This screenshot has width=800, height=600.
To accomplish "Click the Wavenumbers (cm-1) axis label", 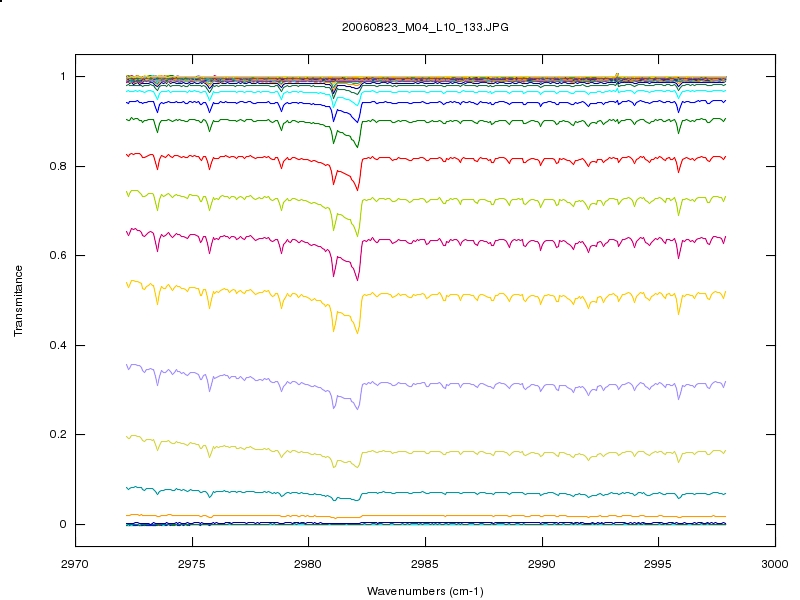I will pyautogui.click(x=425, y=591).
